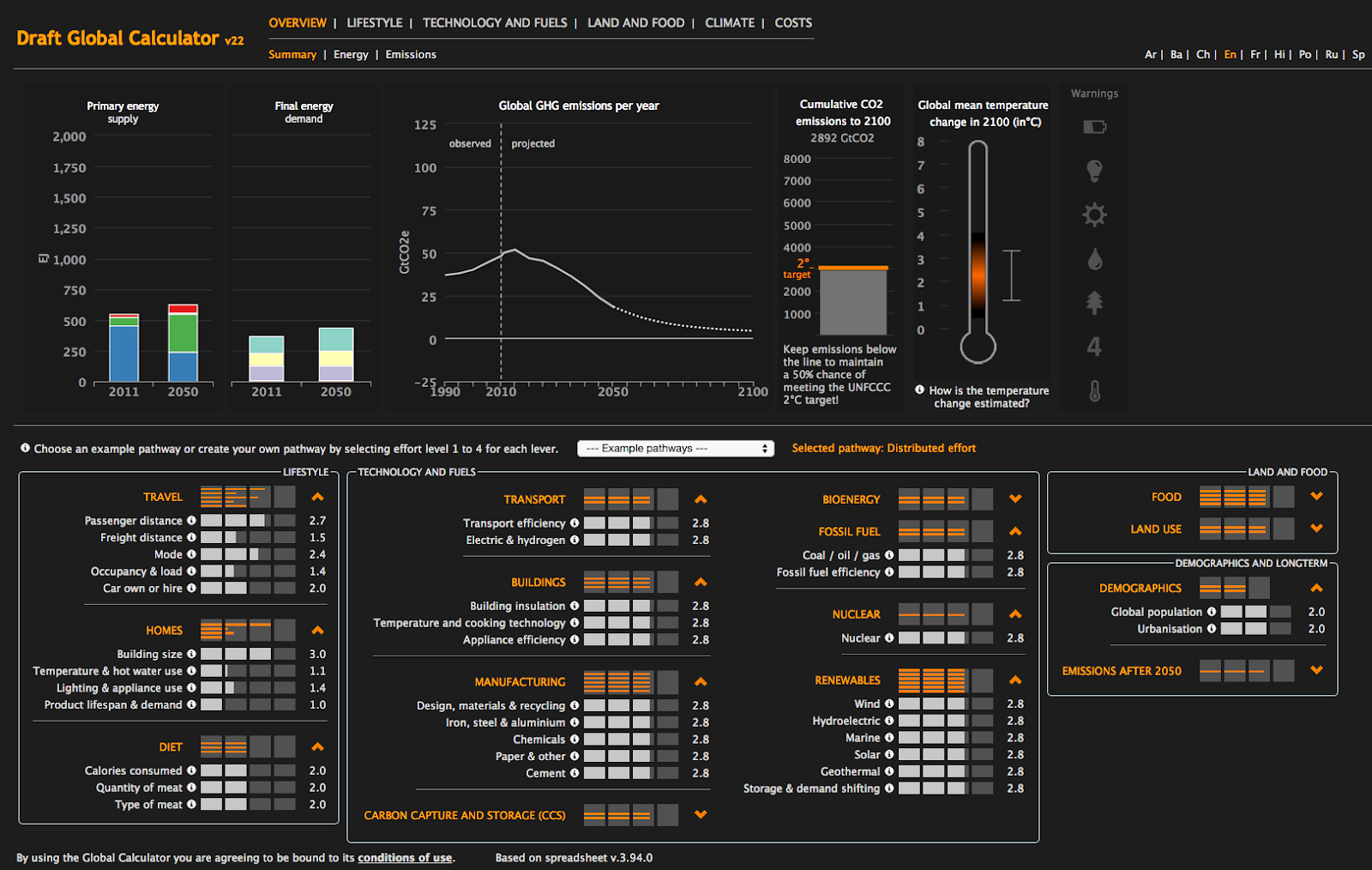Expand the BIOENERGY lever group
The height and width of the screenshot is (870, 1372).
[1015, 499]
